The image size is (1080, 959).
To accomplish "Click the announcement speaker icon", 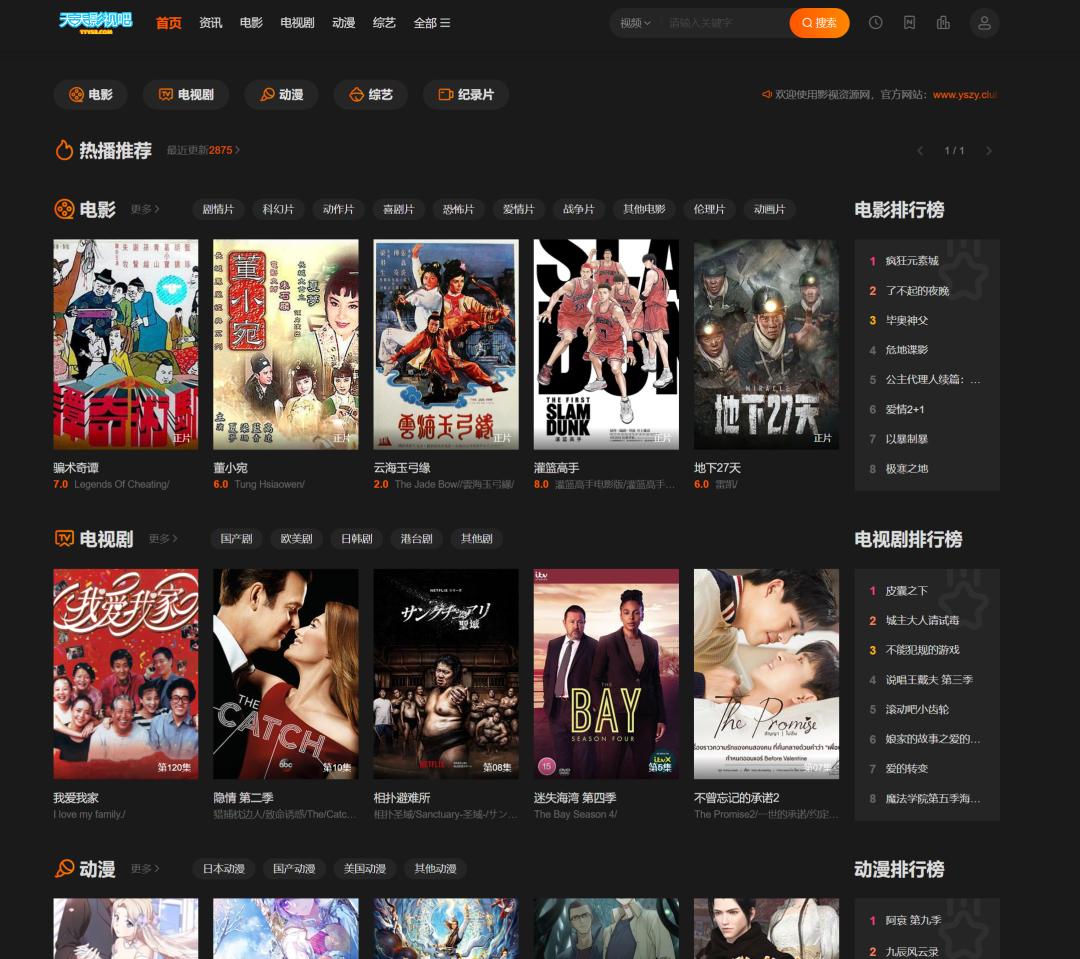I will tap(766, 94).
